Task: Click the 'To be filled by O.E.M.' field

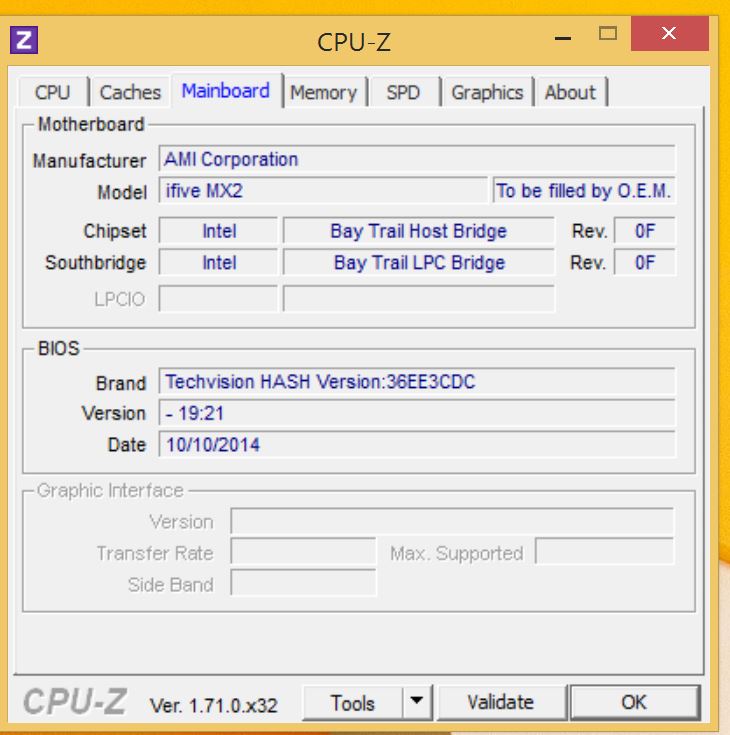Action: pos(584,191)
